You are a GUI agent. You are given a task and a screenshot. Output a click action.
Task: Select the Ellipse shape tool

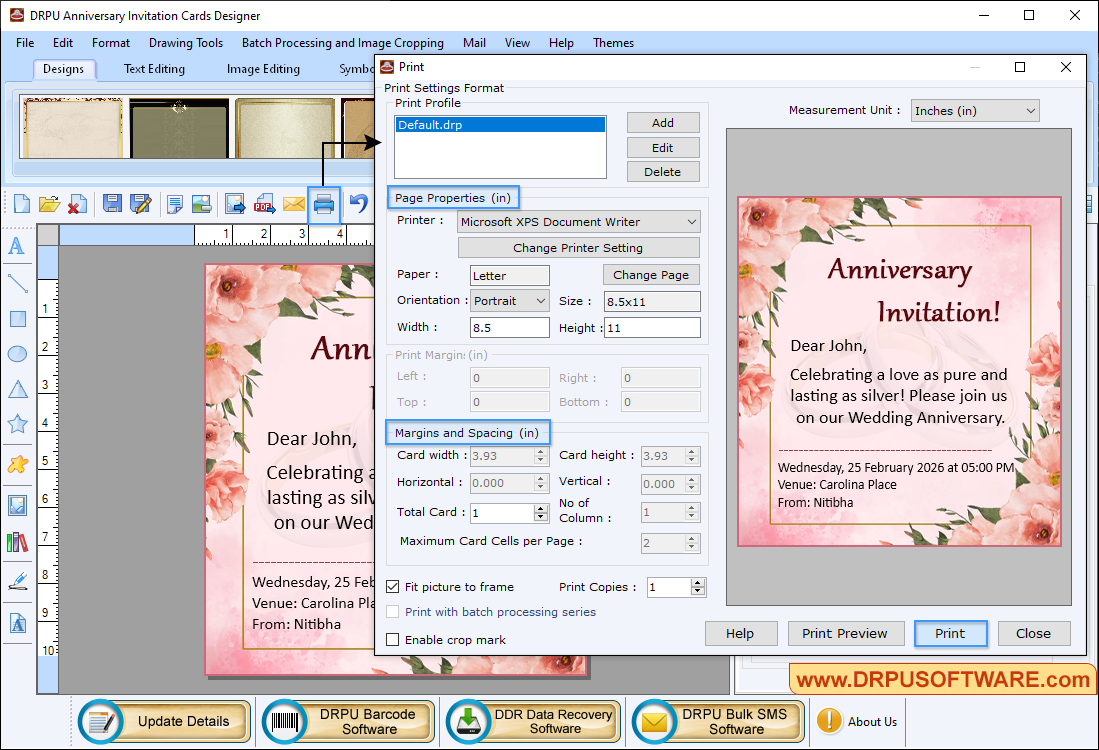[x=17, y=353]
